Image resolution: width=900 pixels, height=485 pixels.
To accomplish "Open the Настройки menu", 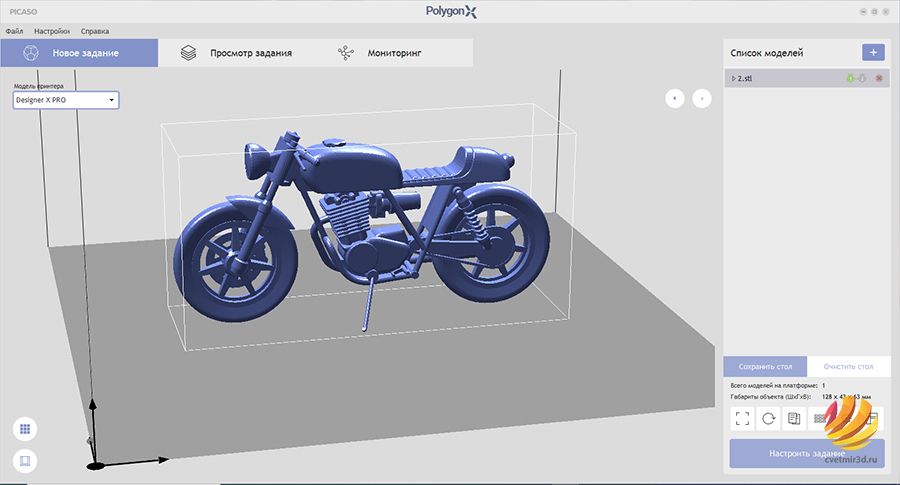I will pos(52,31).
